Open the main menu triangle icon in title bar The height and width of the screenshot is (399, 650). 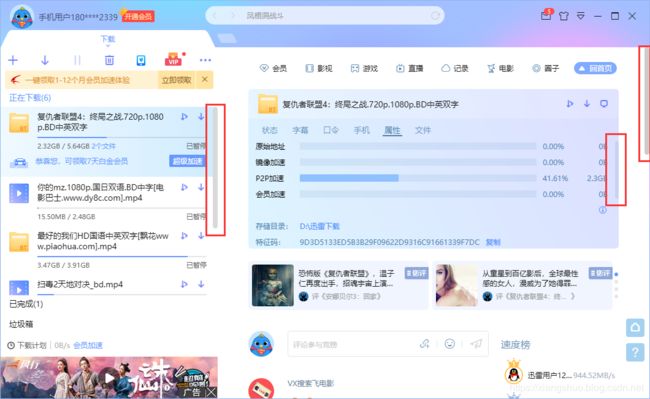coord(581,16)
